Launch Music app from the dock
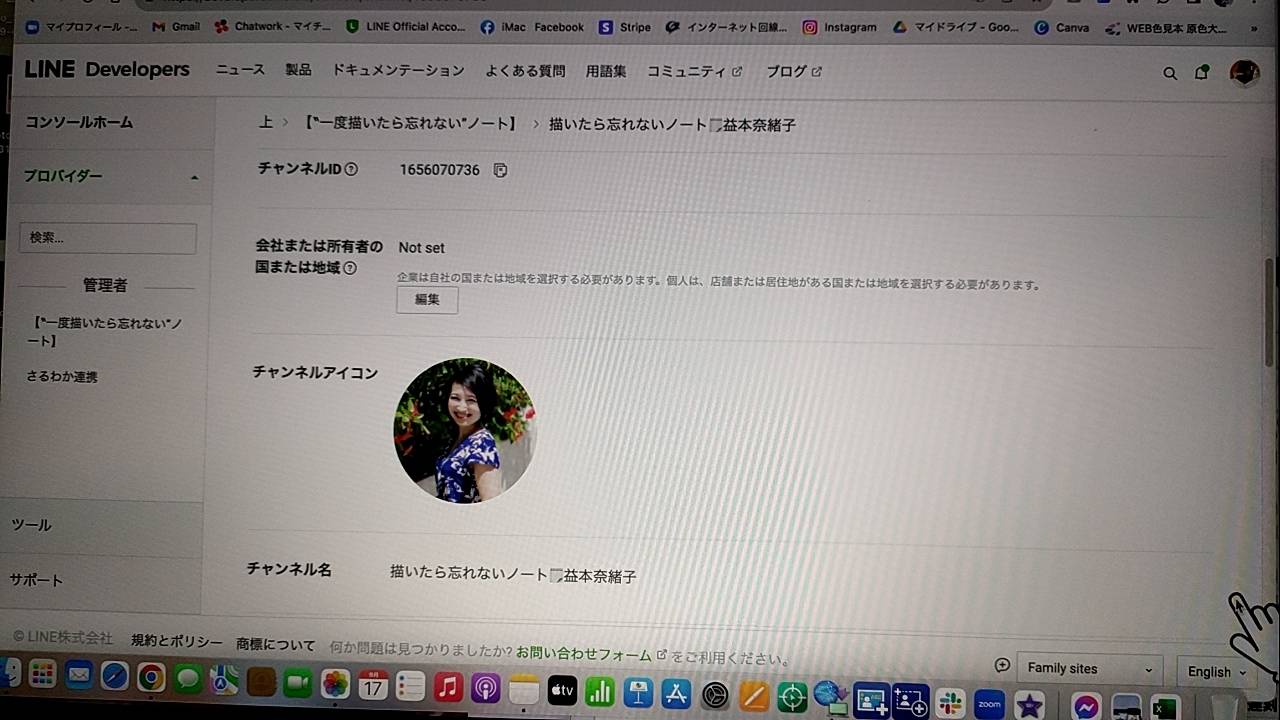Image resolution: width=1280 pixels, height=720 pixels. point(448,687)
